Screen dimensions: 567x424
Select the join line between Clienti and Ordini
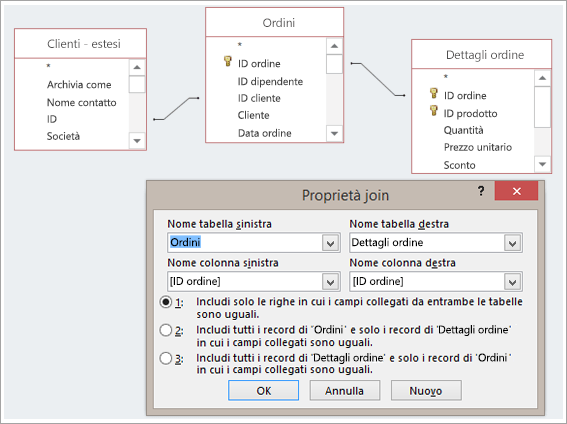[176, 108]
